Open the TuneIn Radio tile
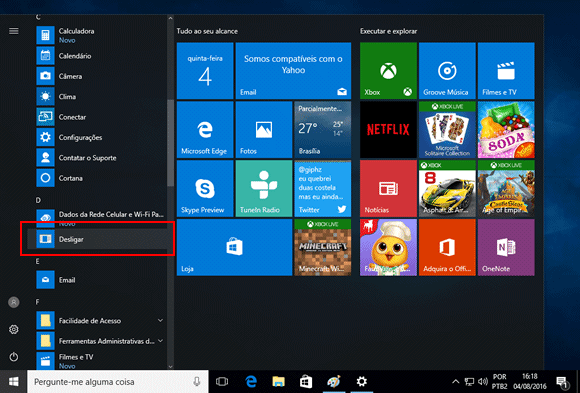The width and height of the screenshot is (580, 393). tap(264, 188)
